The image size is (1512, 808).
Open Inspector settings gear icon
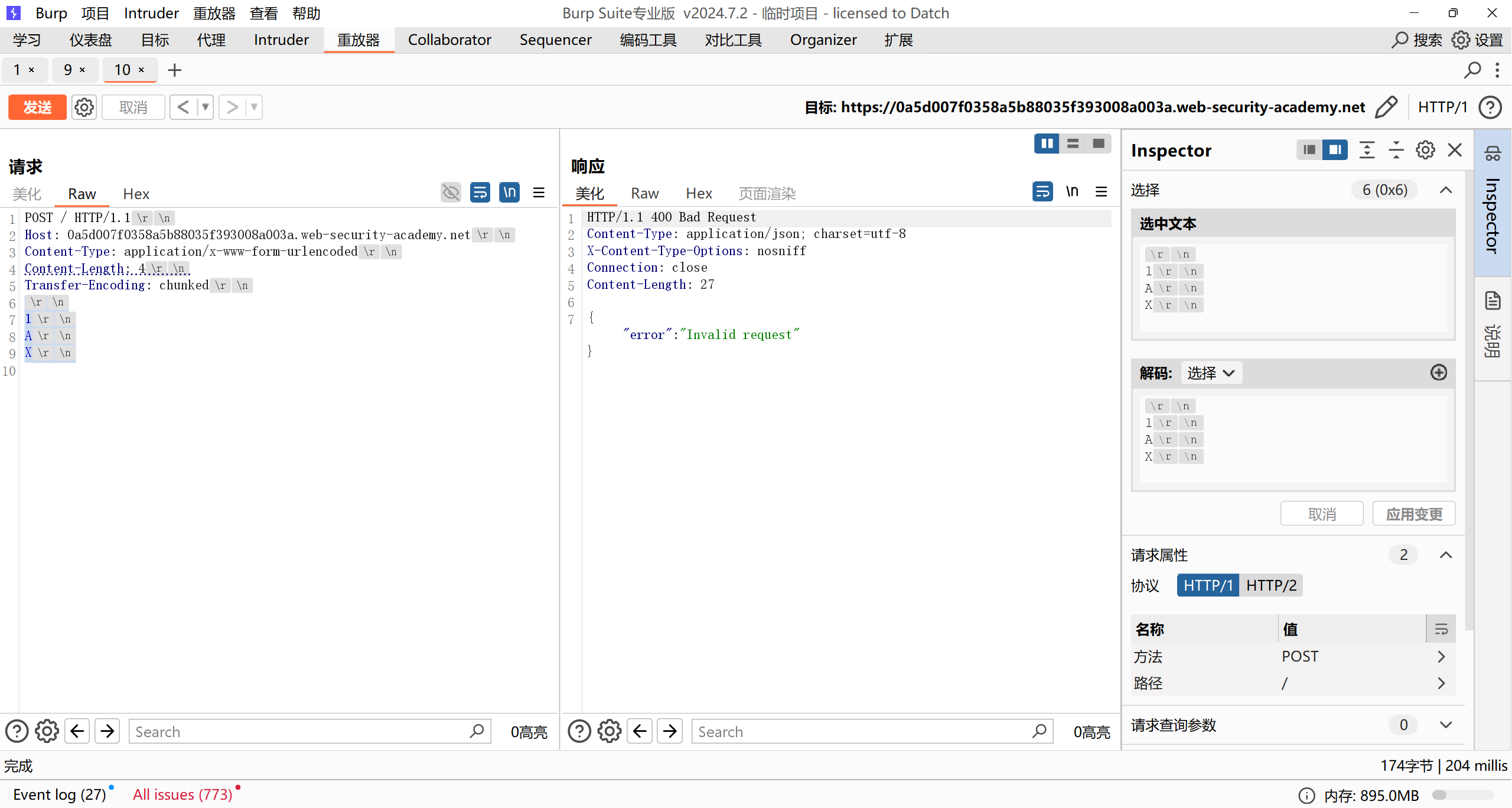pos(1425,150)
